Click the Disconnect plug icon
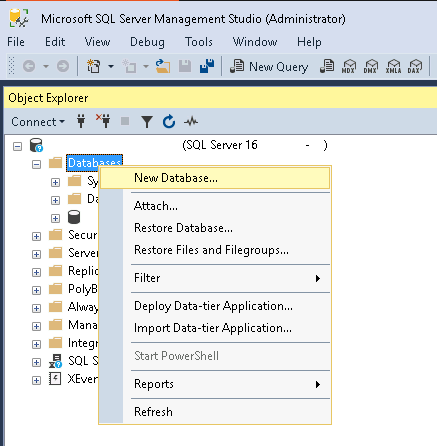Viewport: 437px width, 446px height. tap(103, 121)
